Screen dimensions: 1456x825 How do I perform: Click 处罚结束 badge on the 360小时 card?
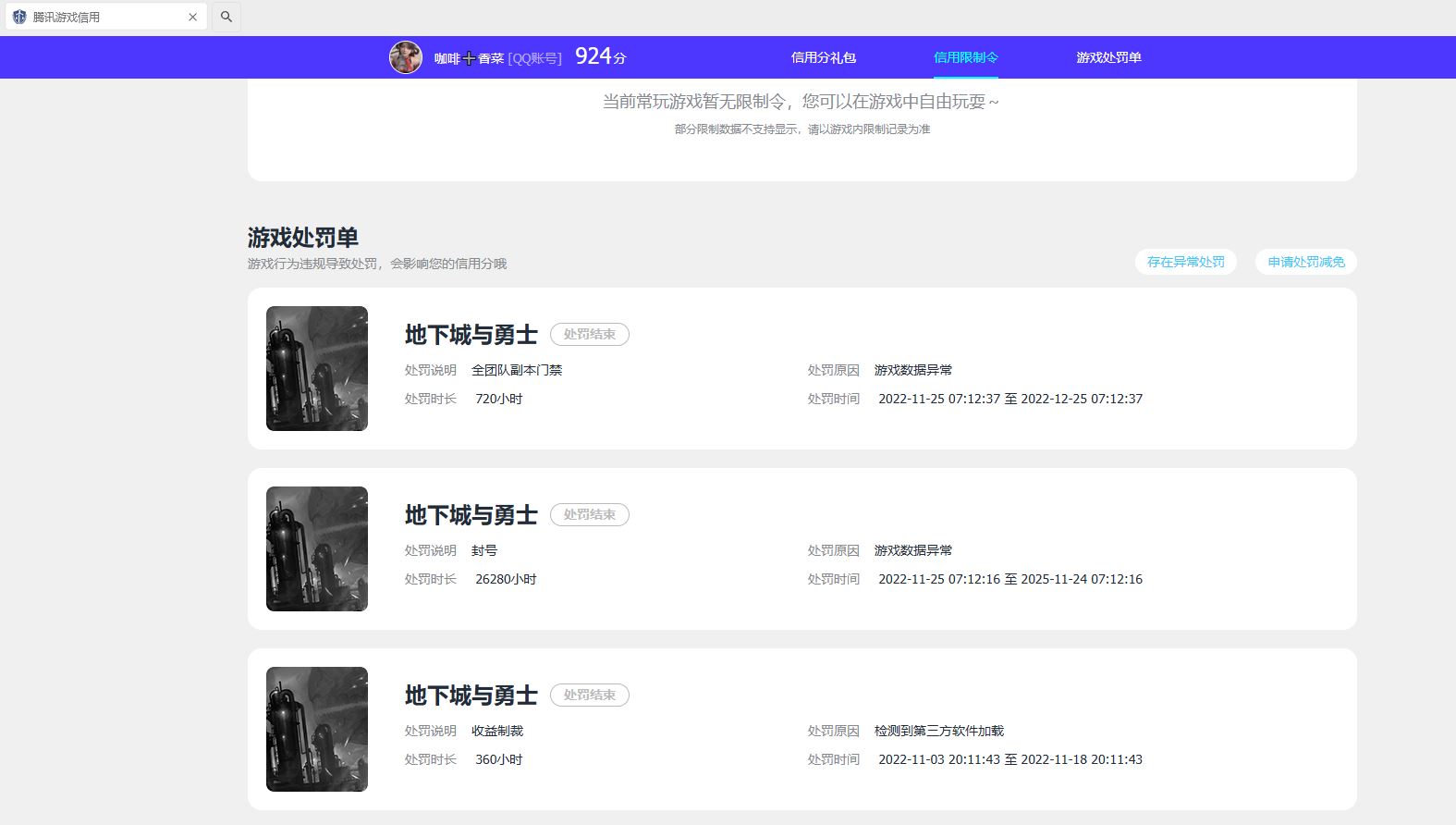[590, 695]
